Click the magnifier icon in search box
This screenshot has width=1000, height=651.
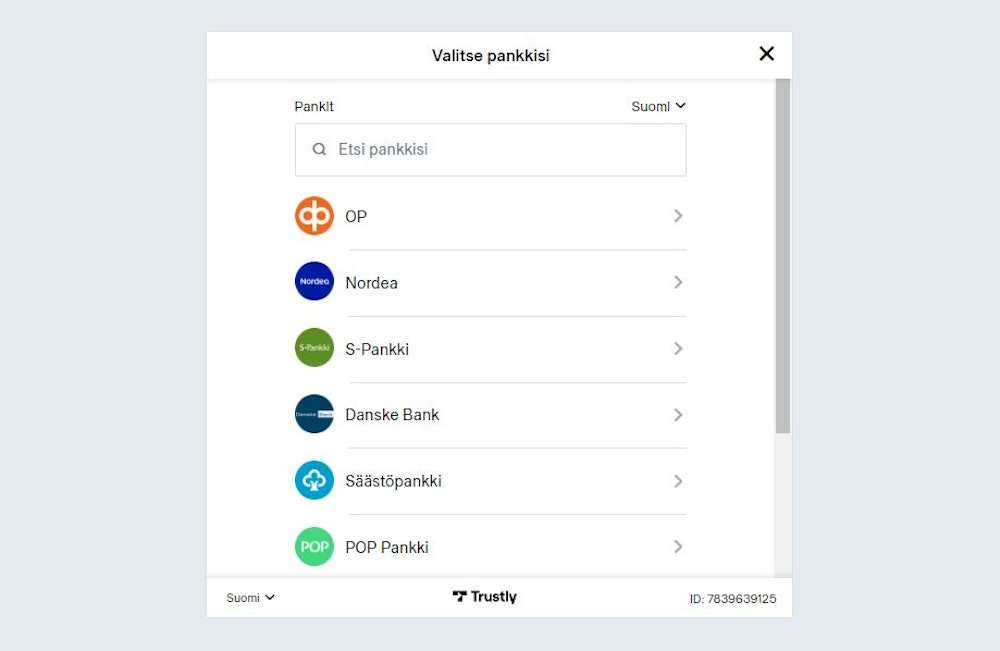point(320,150)
